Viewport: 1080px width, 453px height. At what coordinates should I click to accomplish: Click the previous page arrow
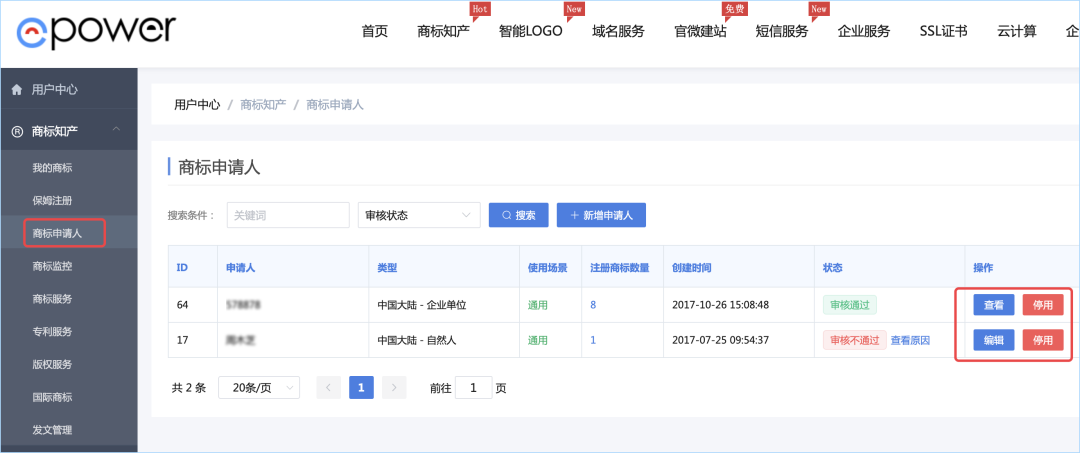point(328,388)
